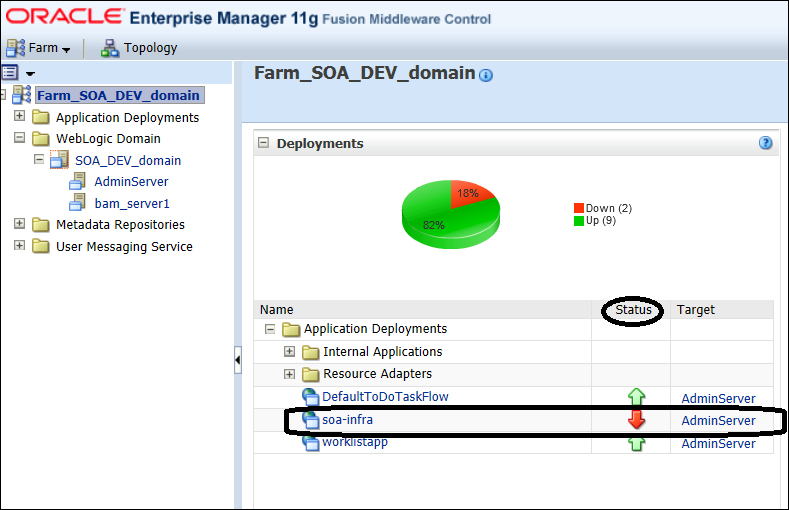Viewport: 789px width, 510px height.
Task: Click the red Down slice of pie chart
Action: (471, 194)
